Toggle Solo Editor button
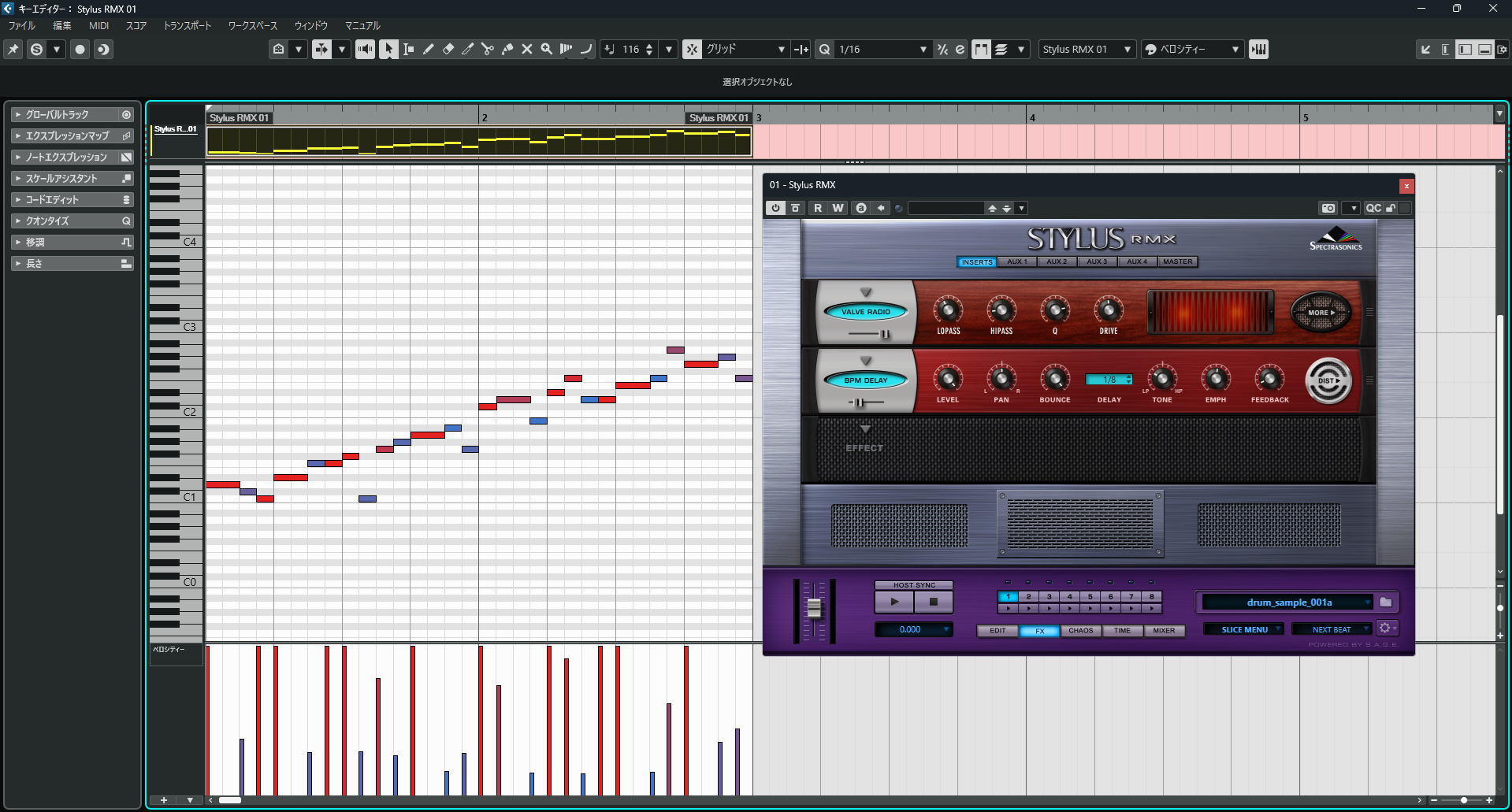 coord(36,49)
